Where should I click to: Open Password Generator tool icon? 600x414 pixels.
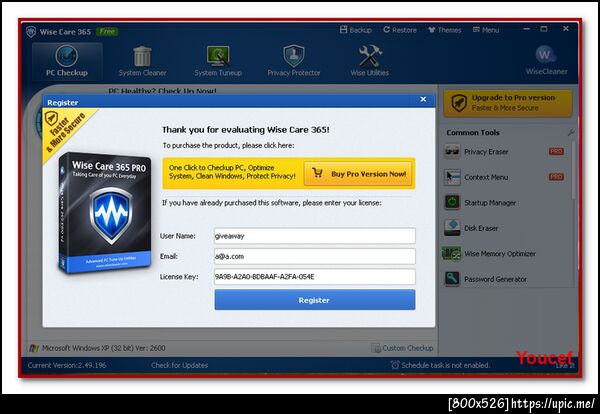coord(452,279)
